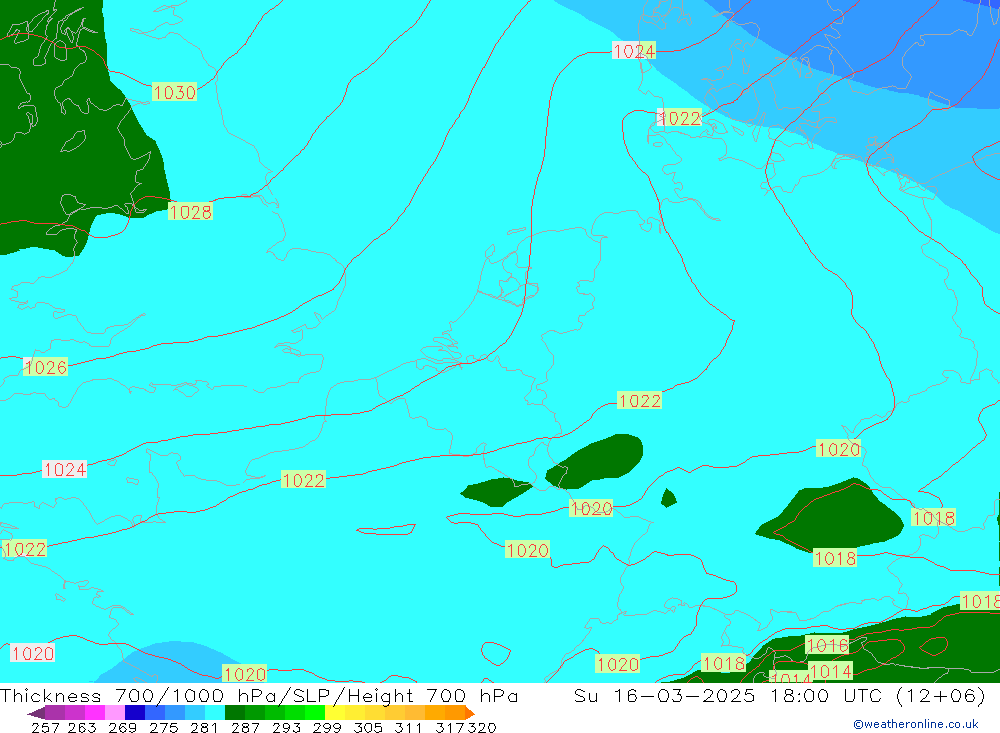The image size is (1000, 733).
Task: Select the 299 legend value
Action: tap(327, 727)
